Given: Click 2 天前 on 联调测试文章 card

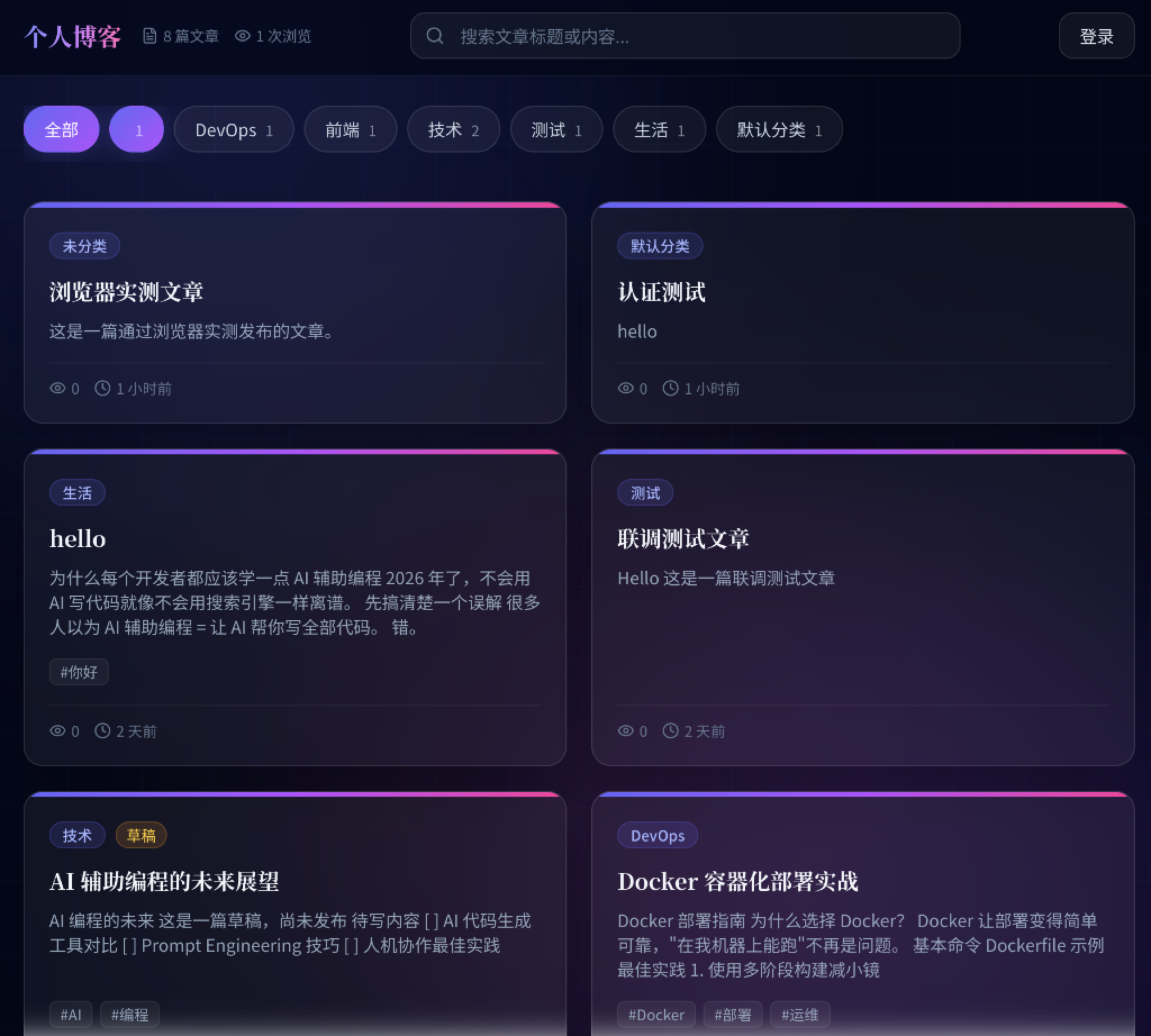Looking at the screenshot, I should [x=705, y=731].
